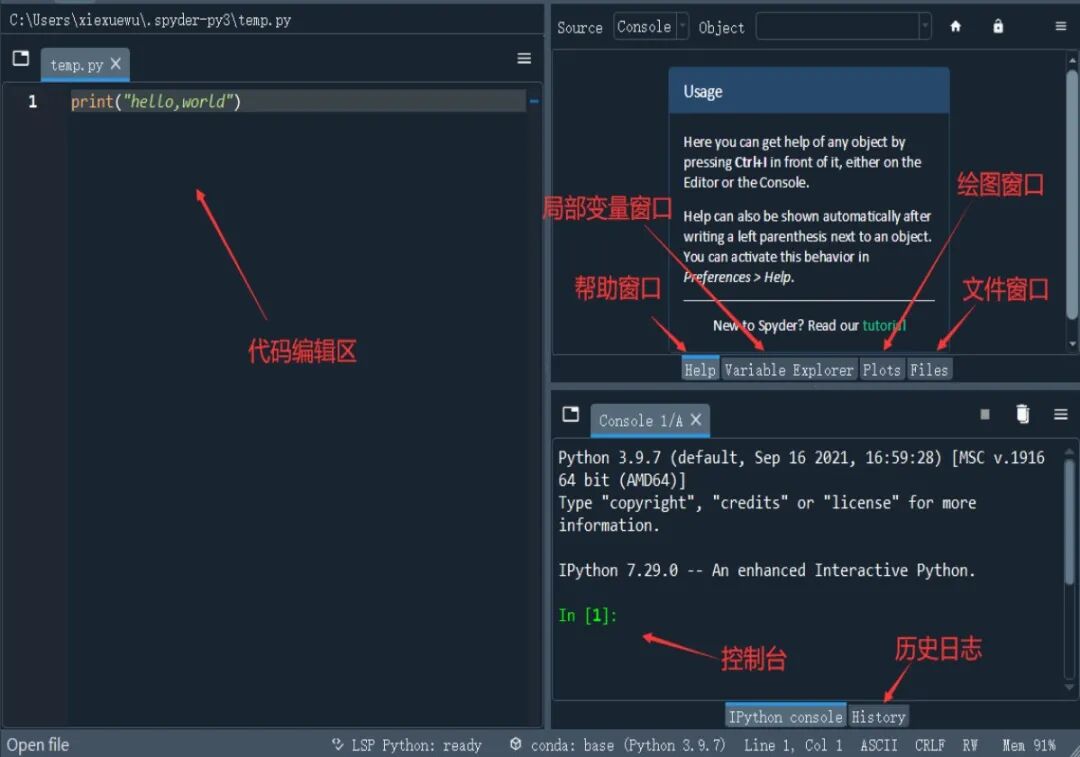Switch to the Variable Explorer tab
The image size is (1080, 757).
789,370
